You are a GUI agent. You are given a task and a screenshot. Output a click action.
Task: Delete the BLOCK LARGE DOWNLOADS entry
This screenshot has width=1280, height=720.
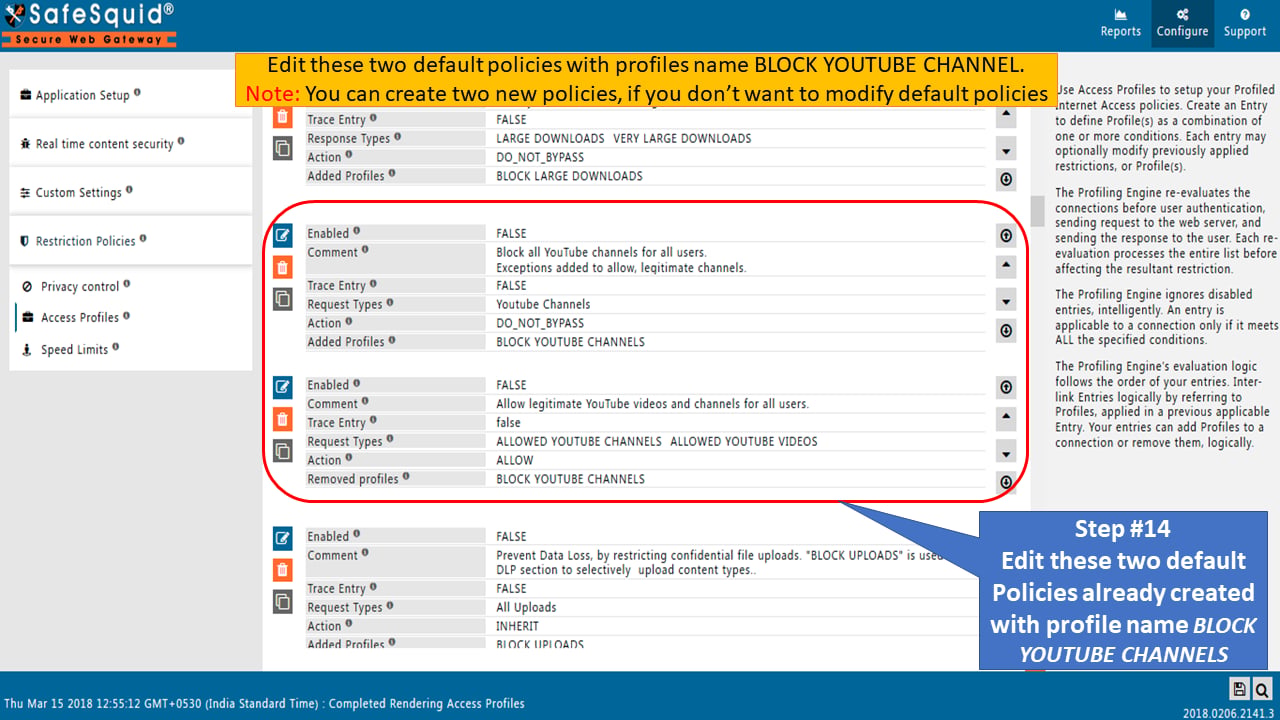(x=283, y=116)
